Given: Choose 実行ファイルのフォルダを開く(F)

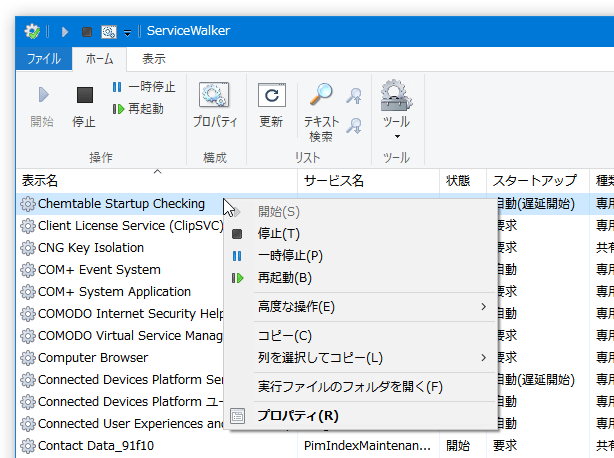Looking at the screenshot, I should coord(363,387).
